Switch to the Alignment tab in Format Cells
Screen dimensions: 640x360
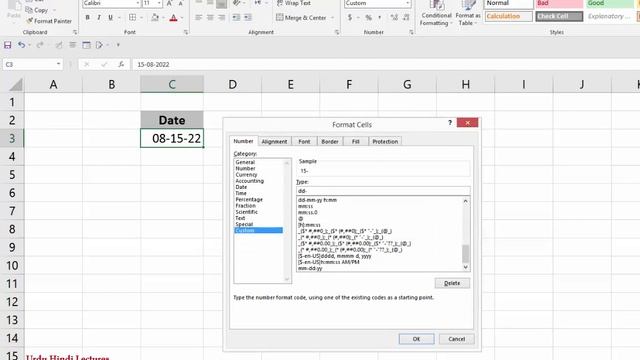coord(274,142)
